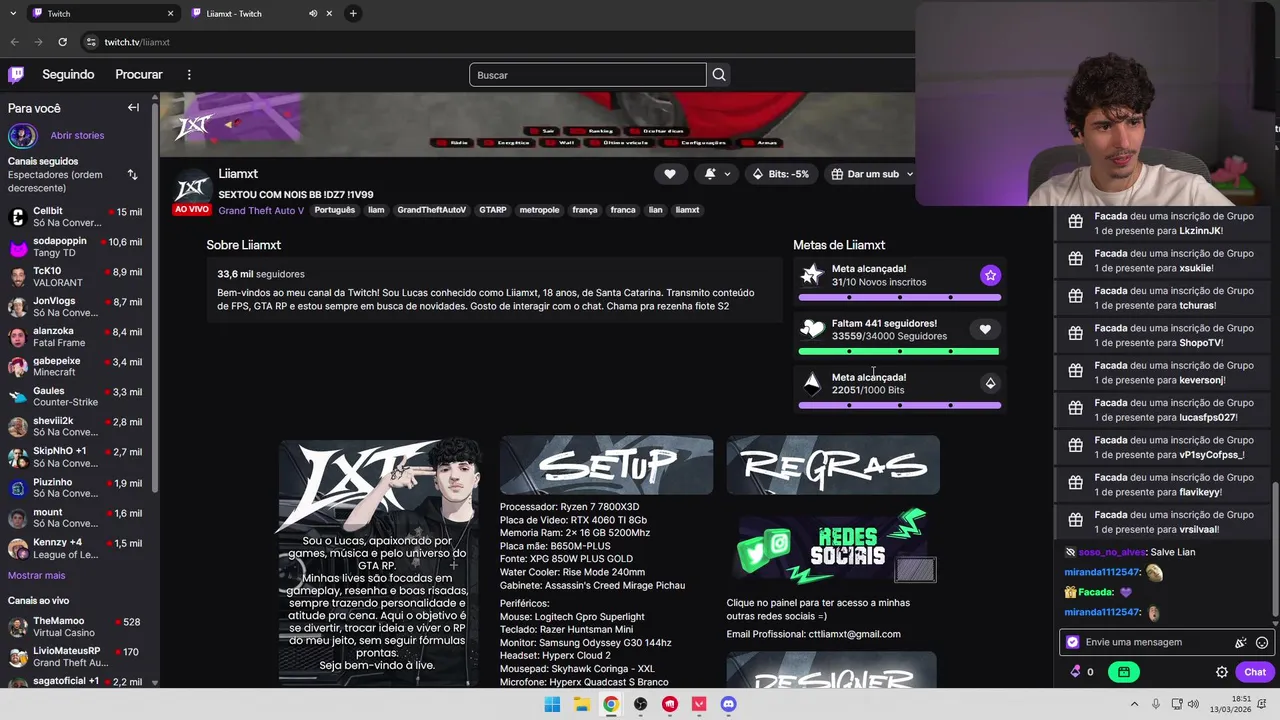The image size is (1280, 720).
Task: Open a new browser tab
Action: 353,14
